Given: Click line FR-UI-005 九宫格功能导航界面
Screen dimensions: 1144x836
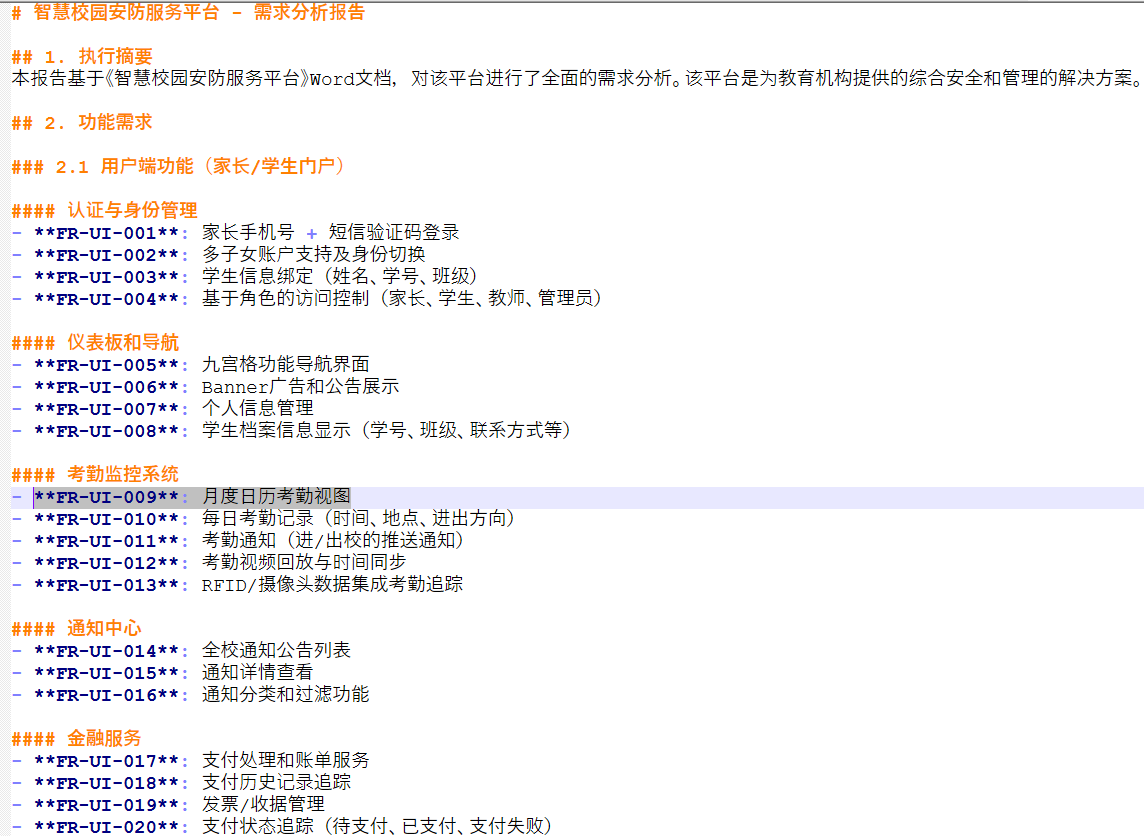Looking at the screenshot, I should pos(190,365).
